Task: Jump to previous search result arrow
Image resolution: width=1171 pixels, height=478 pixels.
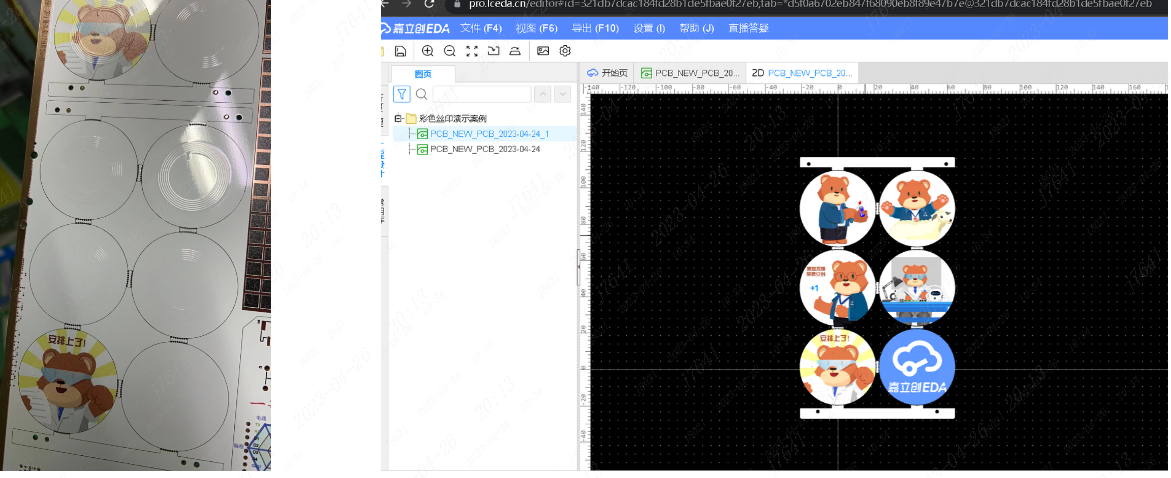Action: pos(543,94)
